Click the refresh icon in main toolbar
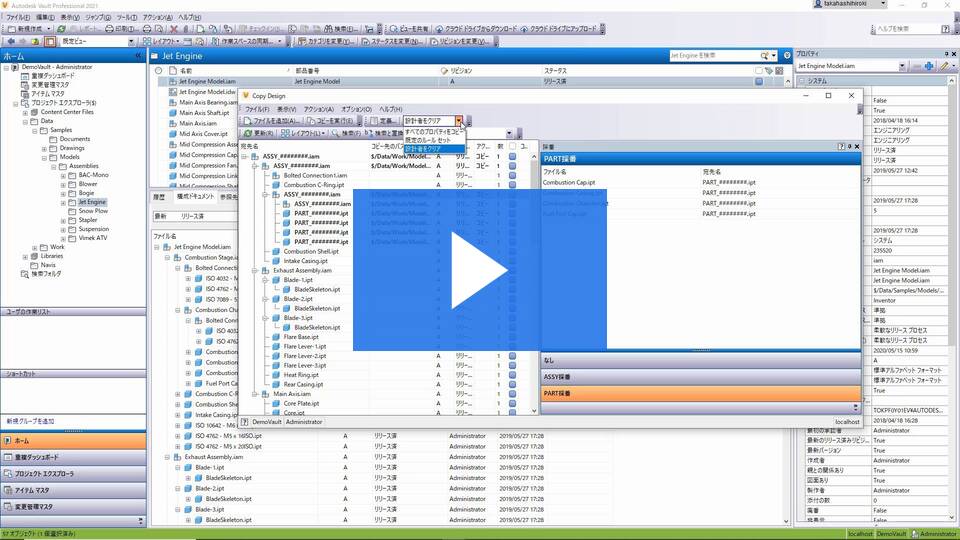Viewport: 960px width, 540px height. tap(61, 29)
